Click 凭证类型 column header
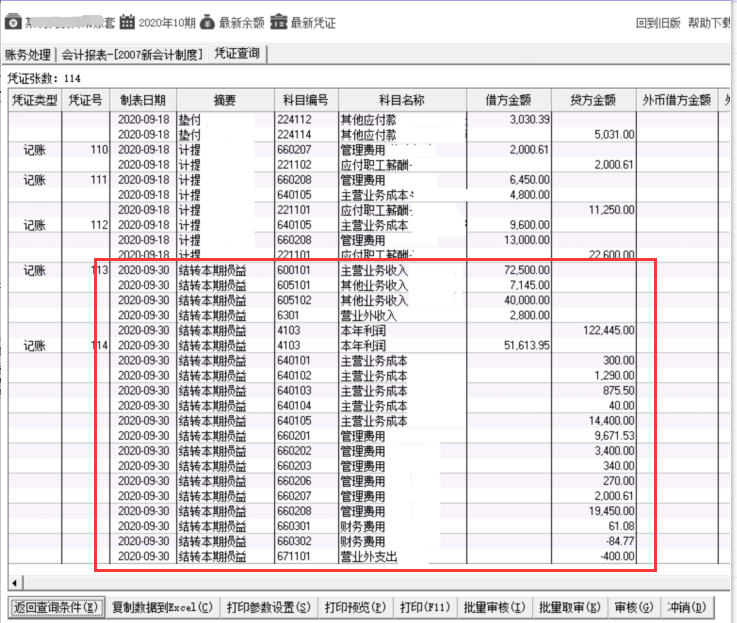737x623 pixels. click(x=35, y=100)
